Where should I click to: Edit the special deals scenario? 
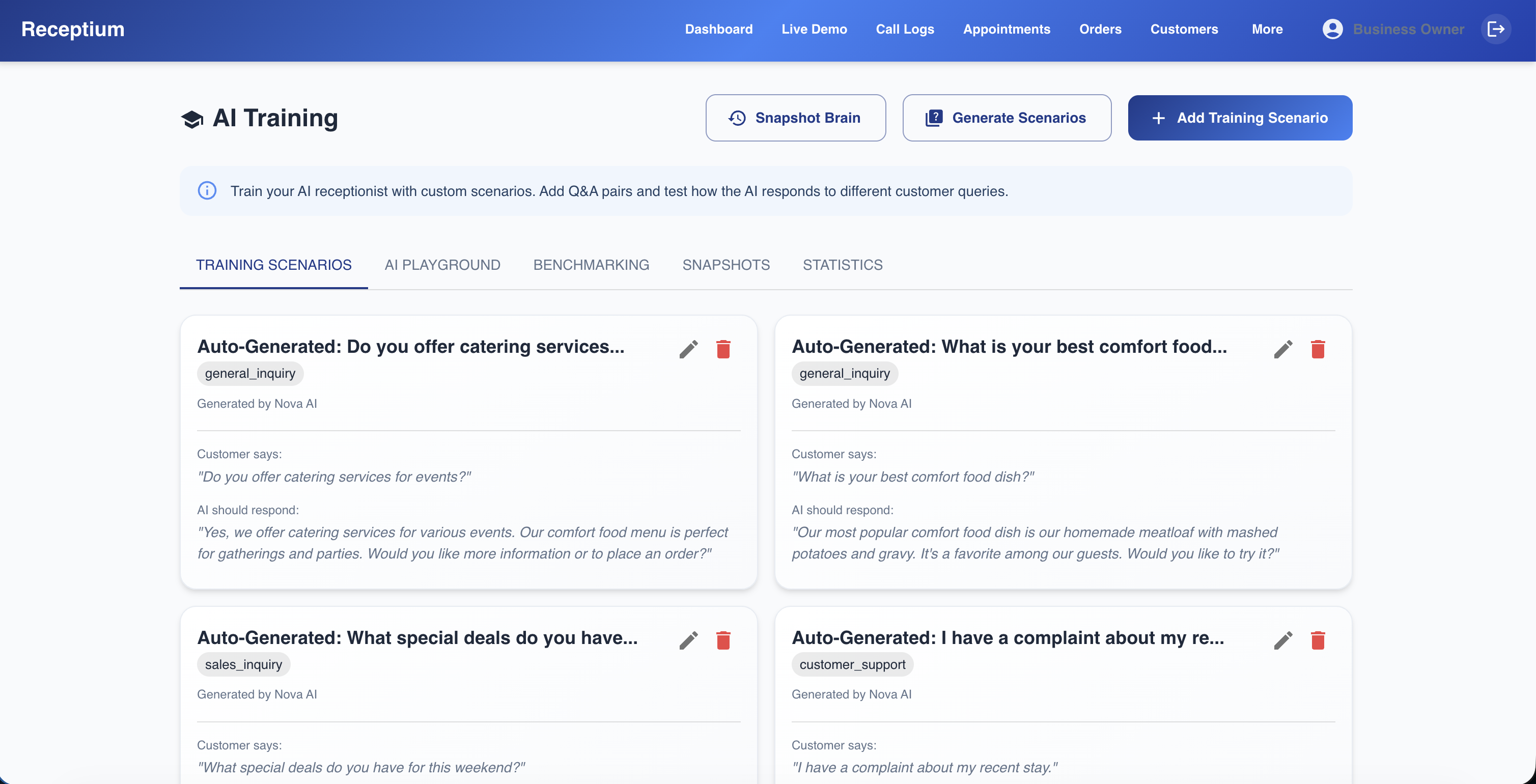click(x=688, y=640)
